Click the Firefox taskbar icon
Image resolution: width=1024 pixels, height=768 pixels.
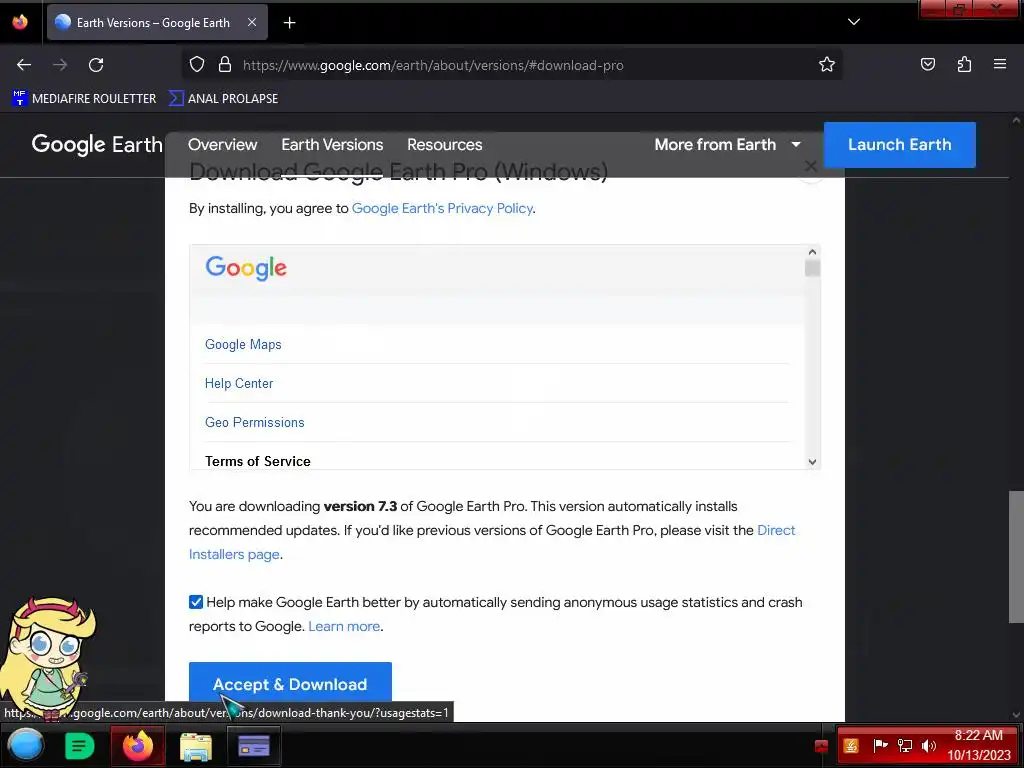[x=137, y=746]
